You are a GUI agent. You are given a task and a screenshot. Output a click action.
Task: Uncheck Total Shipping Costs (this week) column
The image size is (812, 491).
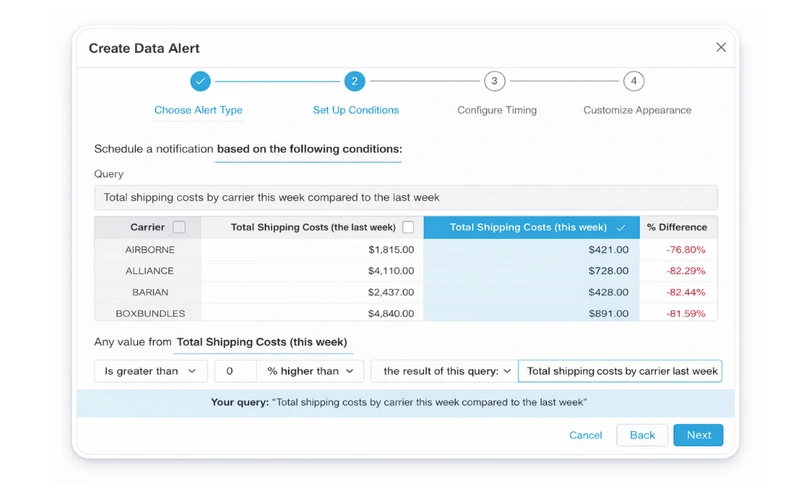pyautogui.click(x=621, y=227)
